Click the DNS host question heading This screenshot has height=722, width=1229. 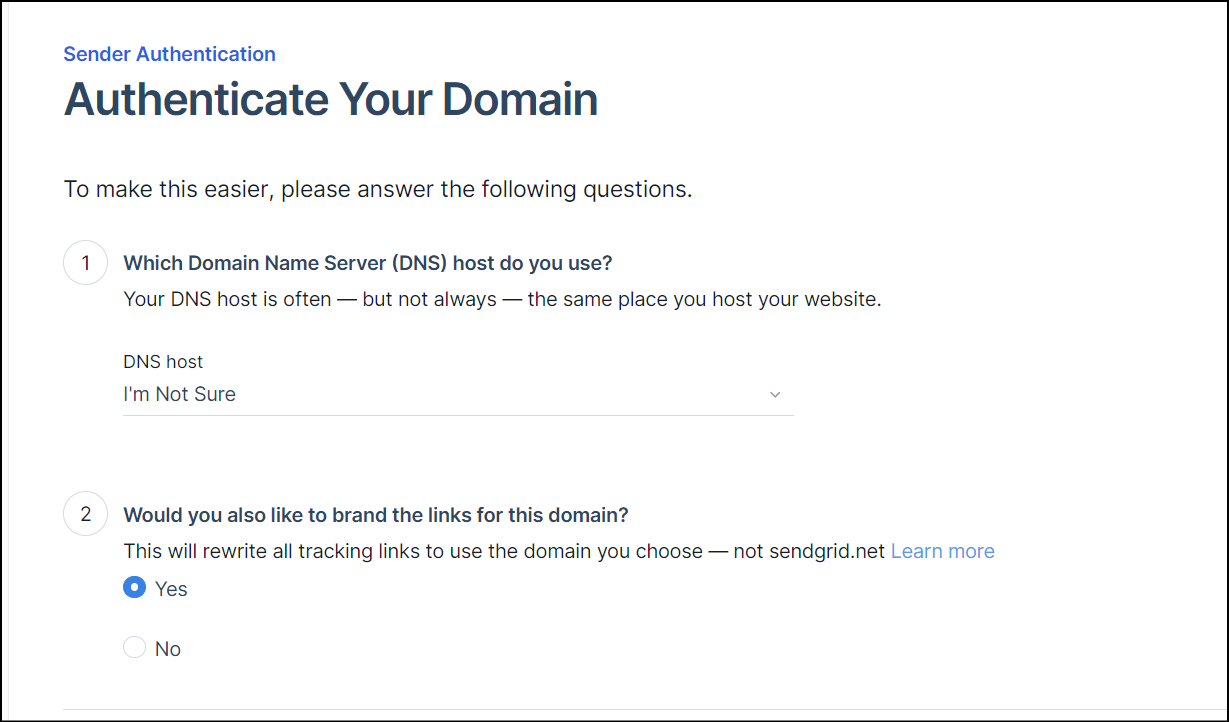367,263
